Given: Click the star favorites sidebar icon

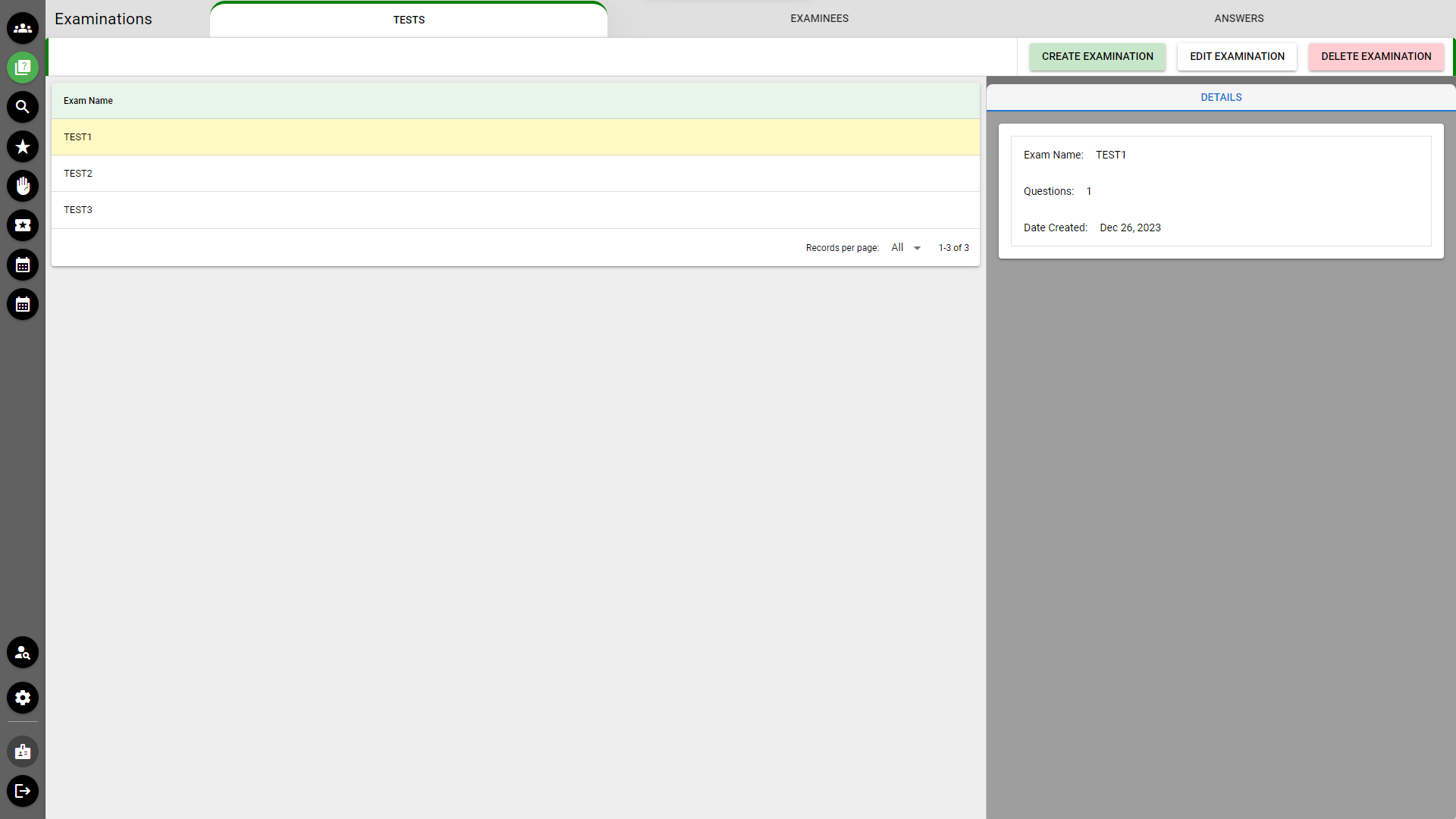Looking at the screenshot, I should tap(23, 146).
